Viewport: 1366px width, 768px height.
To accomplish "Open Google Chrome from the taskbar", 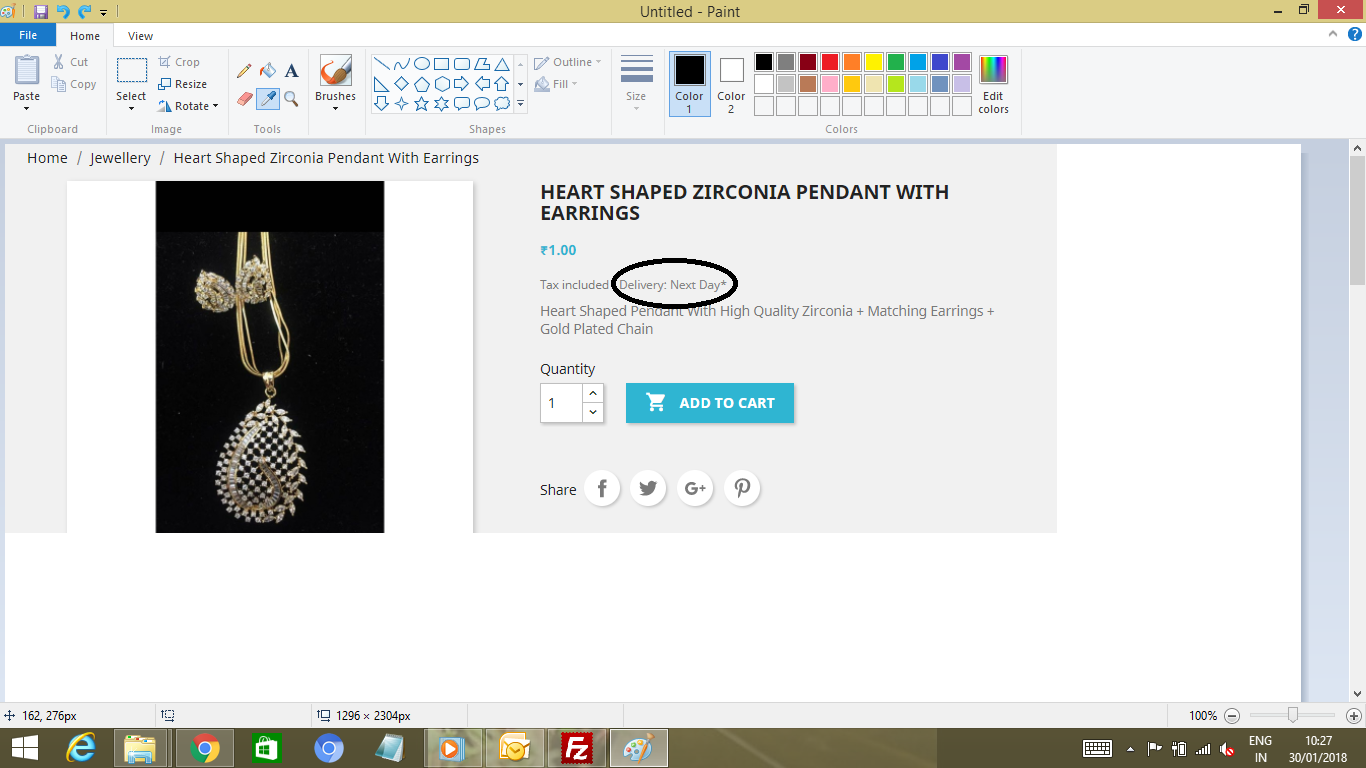I will pos(205,748).
